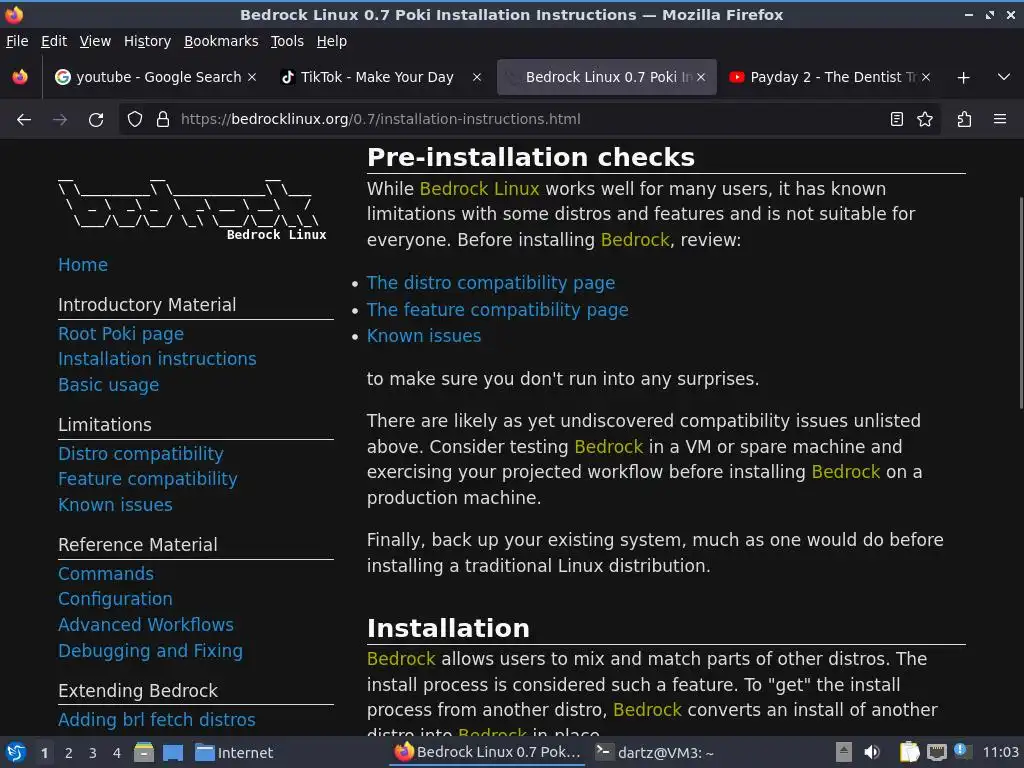Viewport: 1024px width, 768px height.
Task: Toggle reader view icon in address bar
Action: (897, 119)
